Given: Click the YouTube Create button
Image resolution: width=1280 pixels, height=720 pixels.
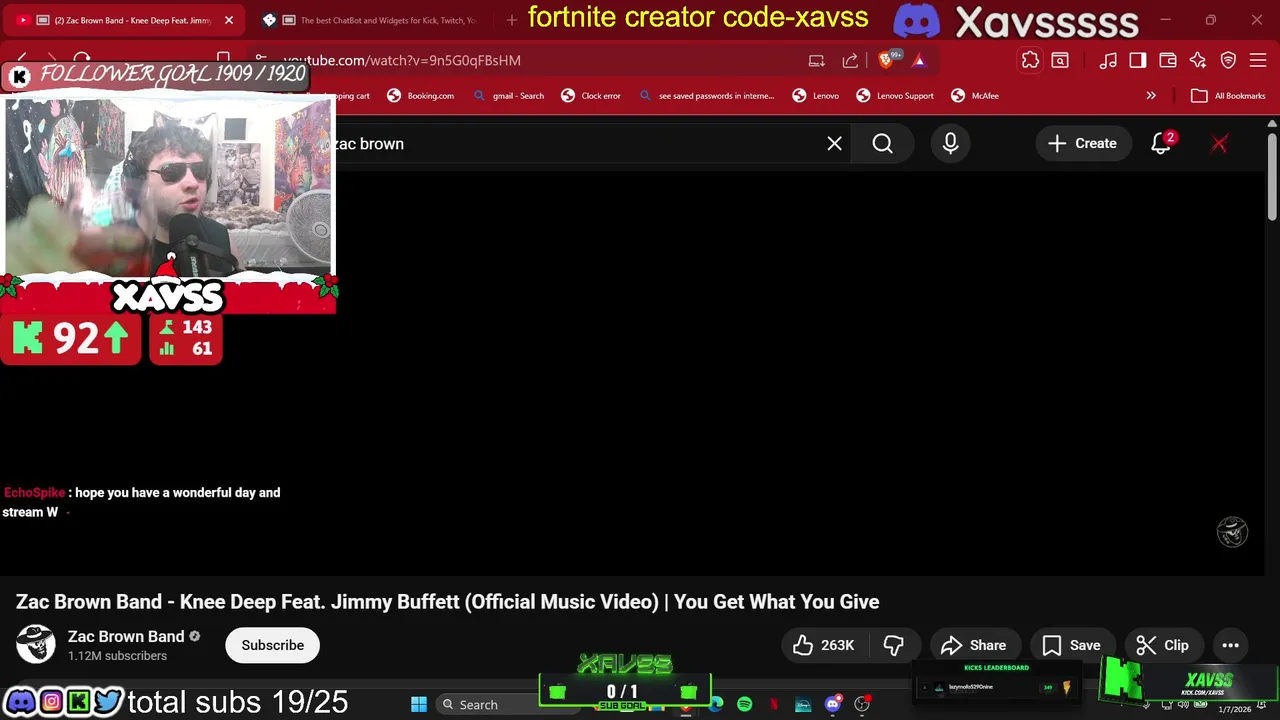Looking at the screenshot, I should point(1082,143).
